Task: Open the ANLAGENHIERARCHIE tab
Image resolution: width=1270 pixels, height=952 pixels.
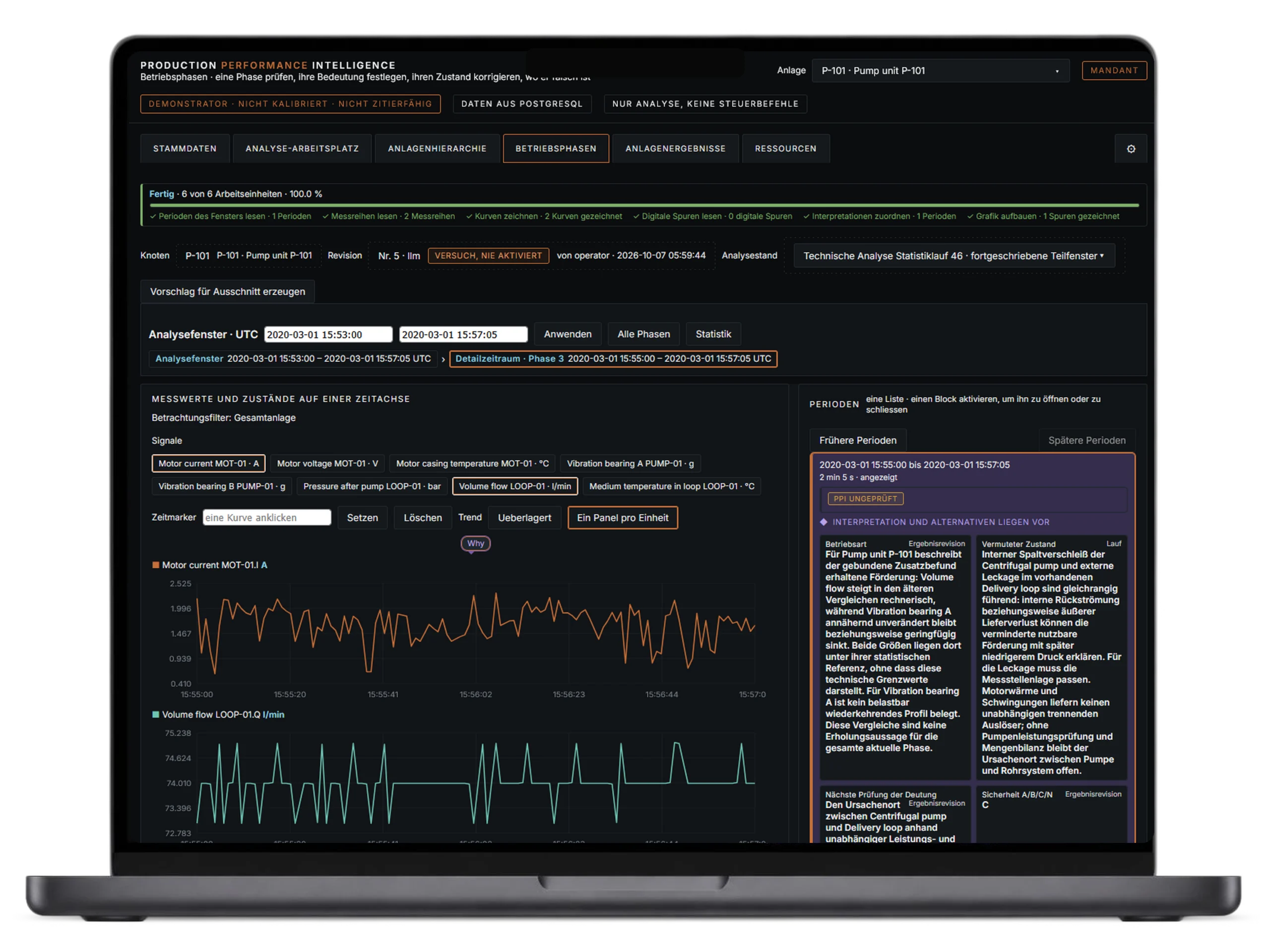Action: pos(437,149)
